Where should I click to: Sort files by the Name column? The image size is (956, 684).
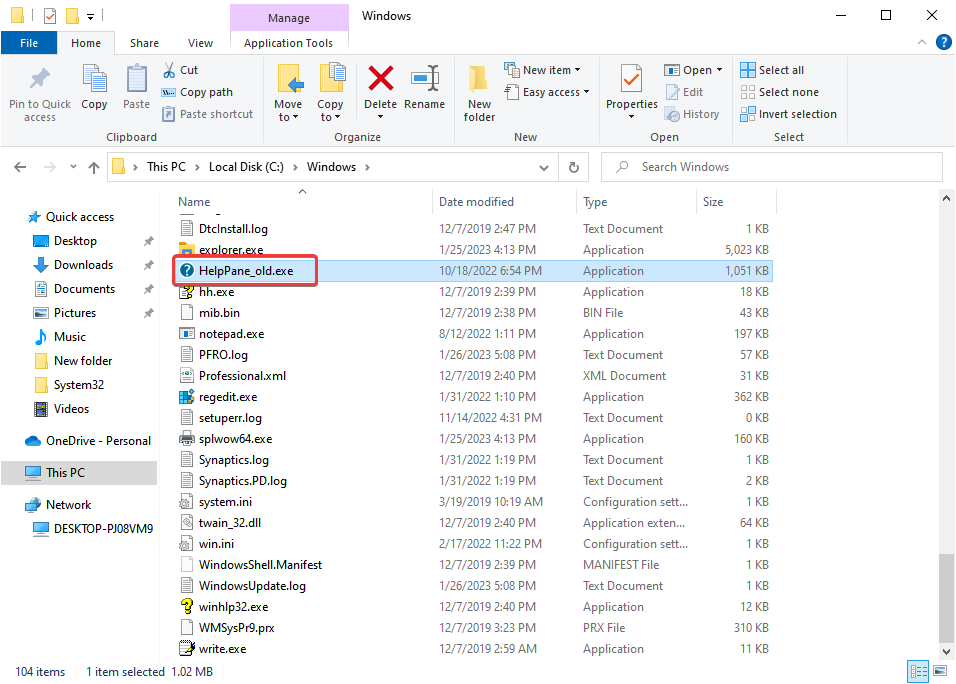194,202
